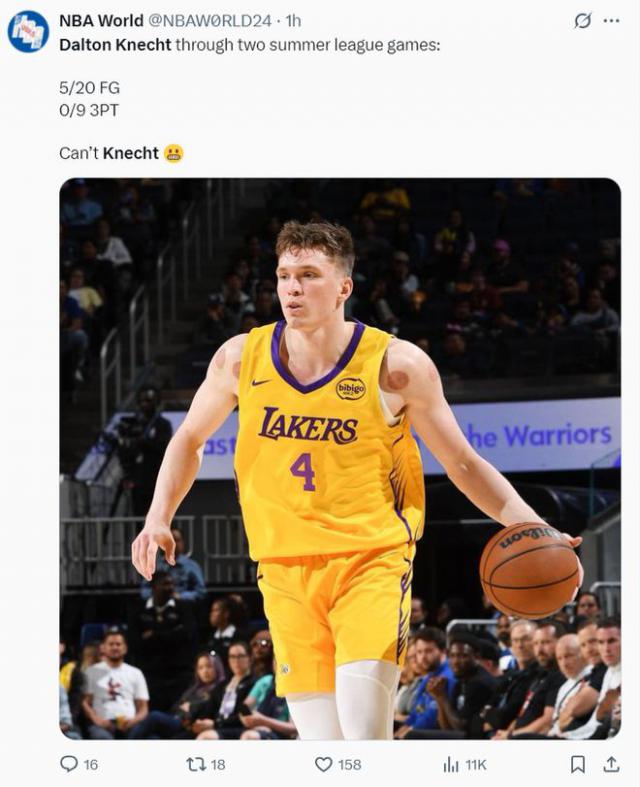
Task: Click the NBA World account name
Action: [101, 20]
